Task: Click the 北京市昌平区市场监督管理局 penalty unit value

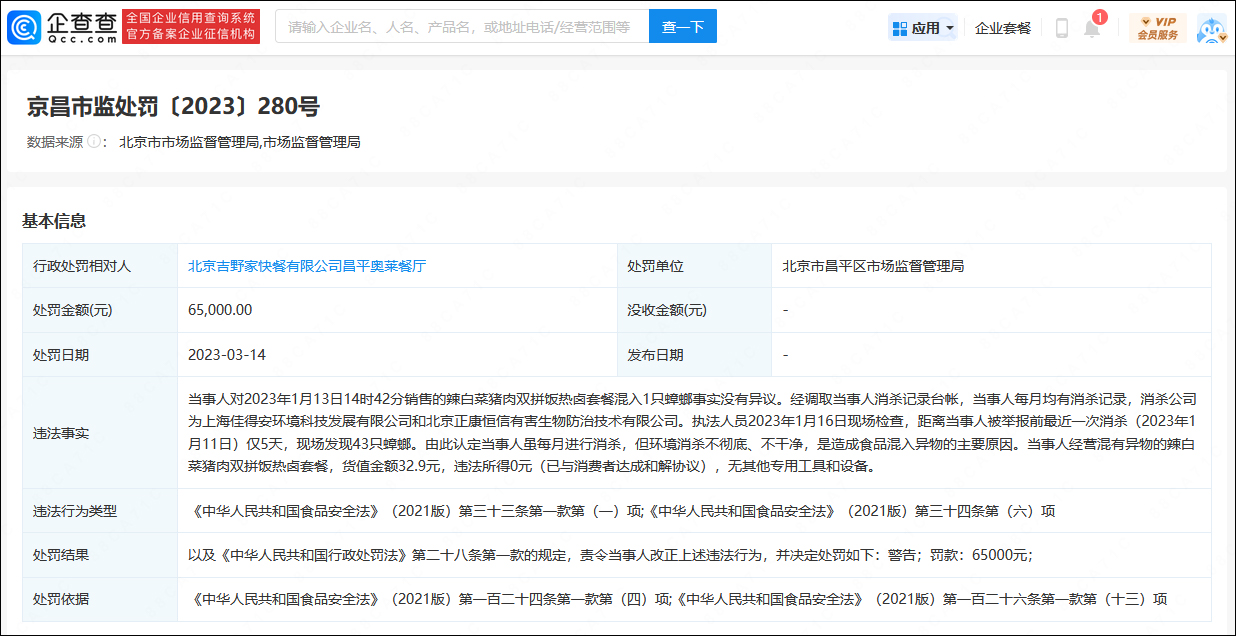Action: click(873, 266)
